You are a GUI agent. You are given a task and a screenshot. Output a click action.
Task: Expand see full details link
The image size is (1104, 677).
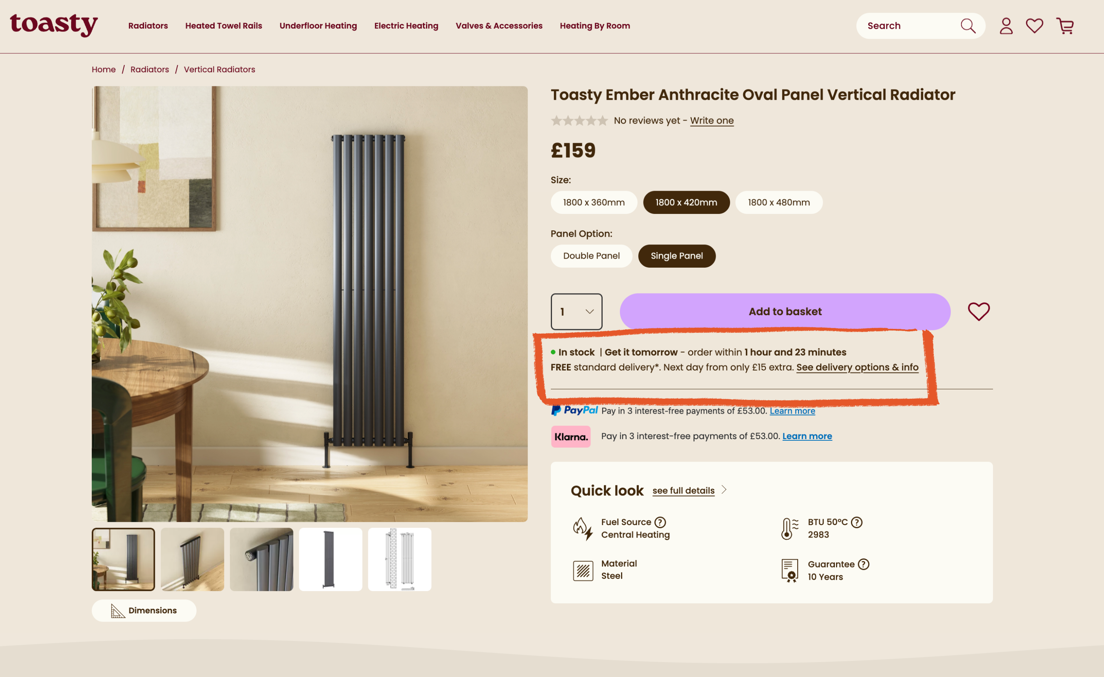pyautogui.click(x=684, y=491)
